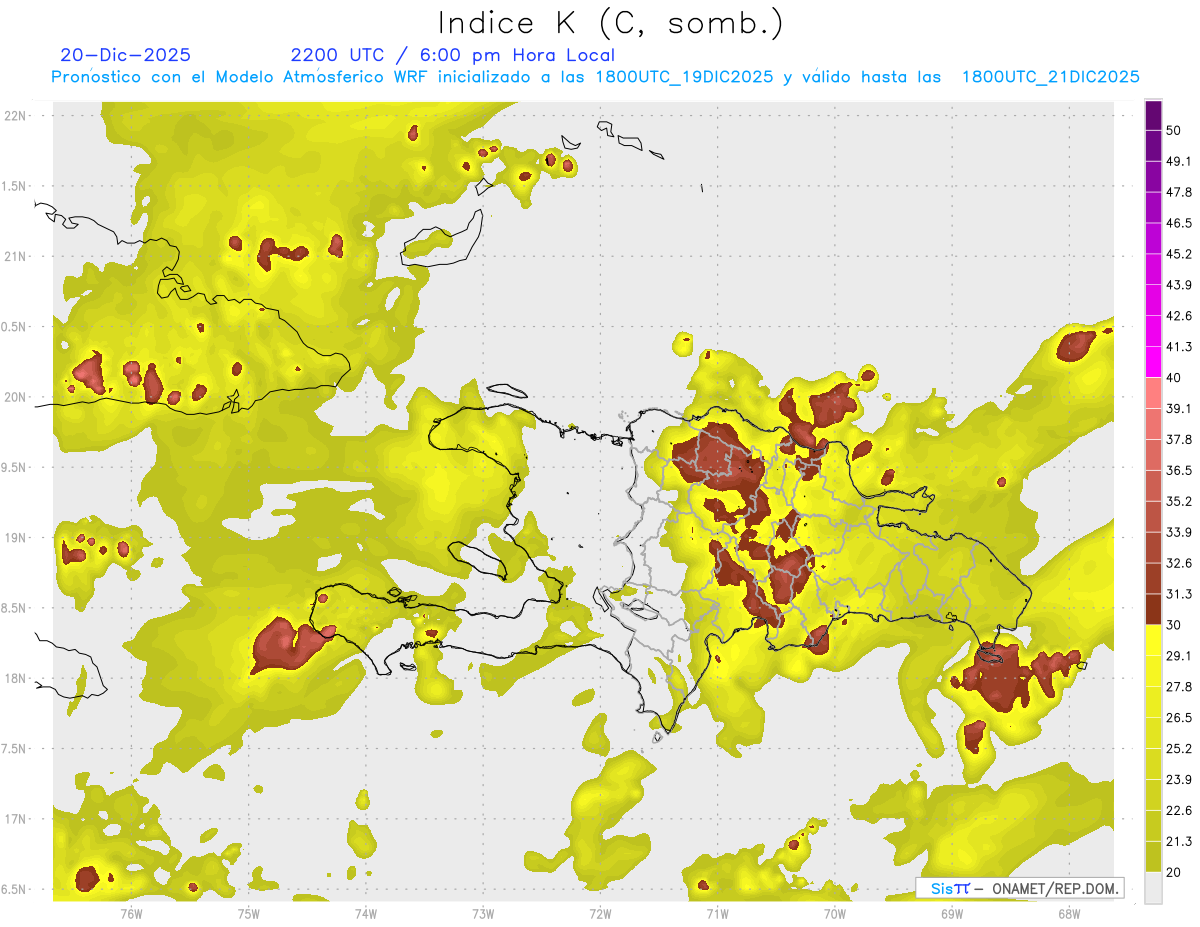Click the legend value "25.2"
This screenshot has width=1200, height=927.
point(1179,749)
